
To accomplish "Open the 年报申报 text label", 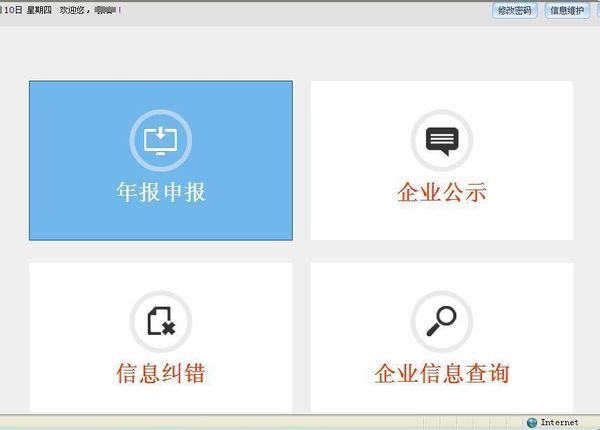I will 160,192.
